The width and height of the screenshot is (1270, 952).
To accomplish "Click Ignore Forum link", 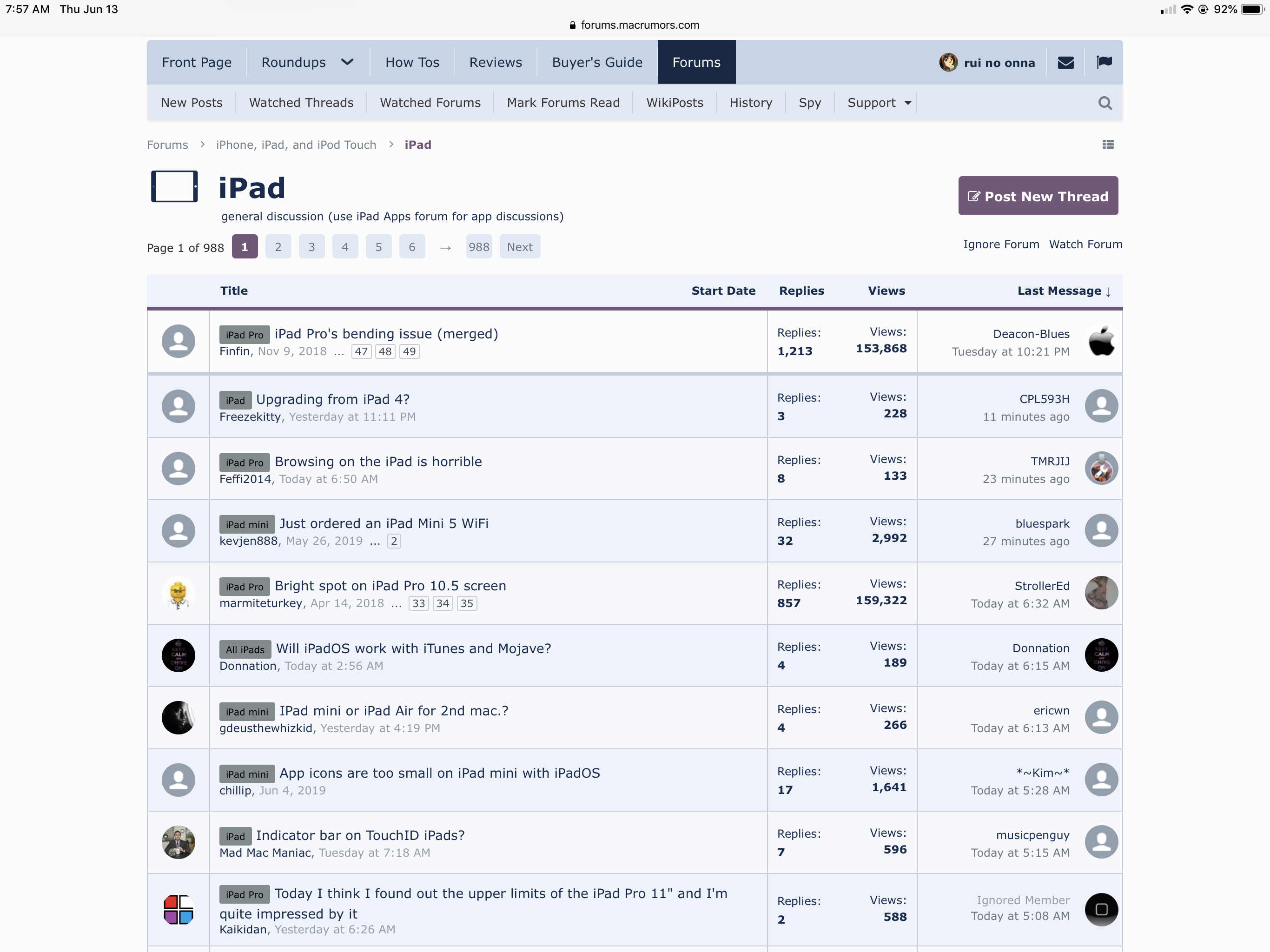I will 1001,244.
